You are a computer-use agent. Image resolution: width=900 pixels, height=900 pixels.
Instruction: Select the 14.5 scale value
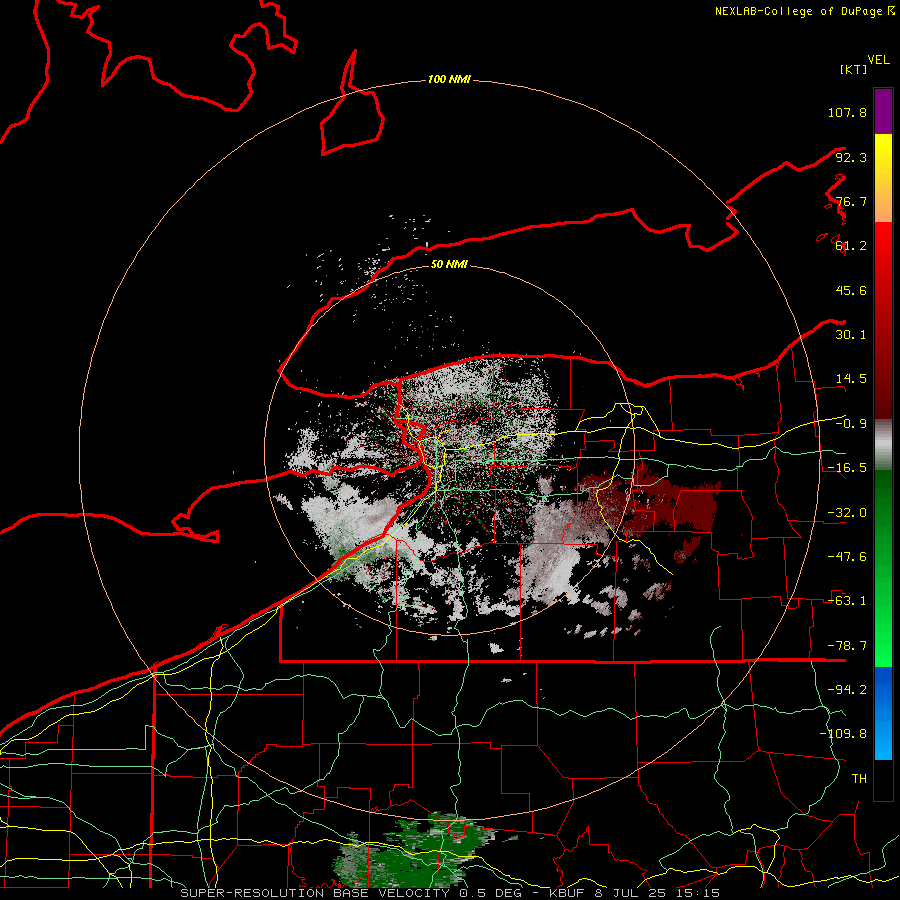851,378
